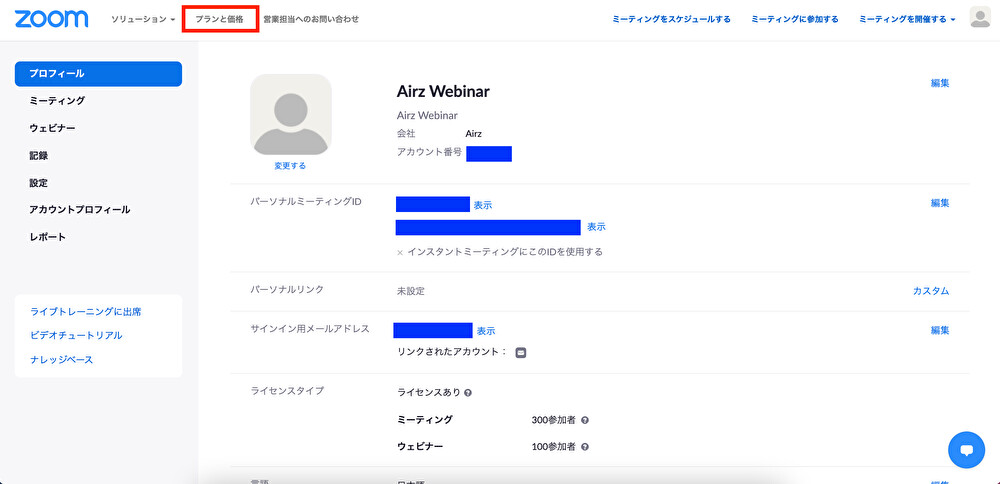Expand the ソリューション dropdown

143,19
